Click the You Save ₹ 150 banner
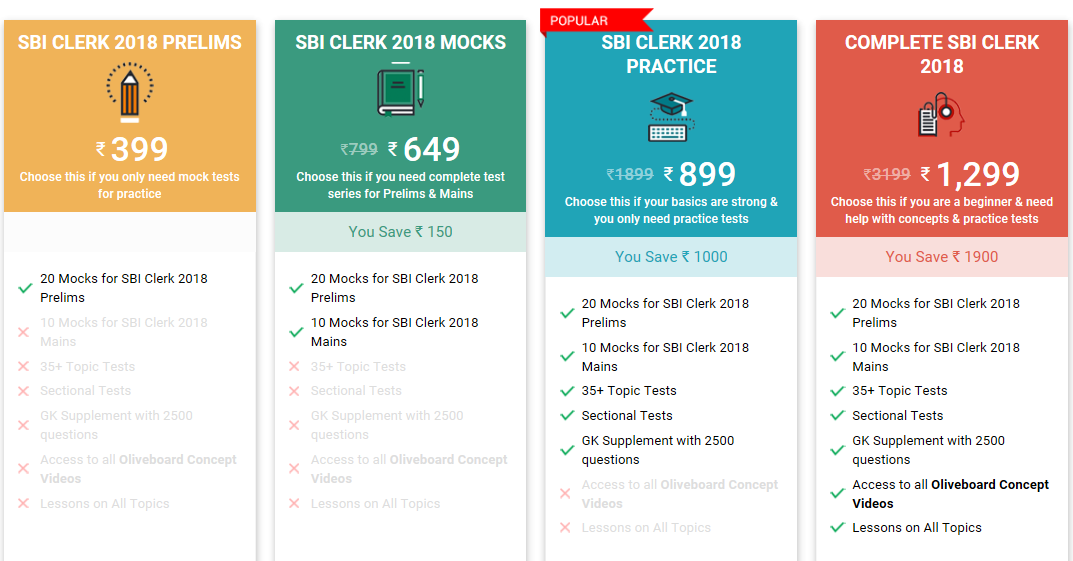Screen dimensions: 1073x561 (400, 232)
